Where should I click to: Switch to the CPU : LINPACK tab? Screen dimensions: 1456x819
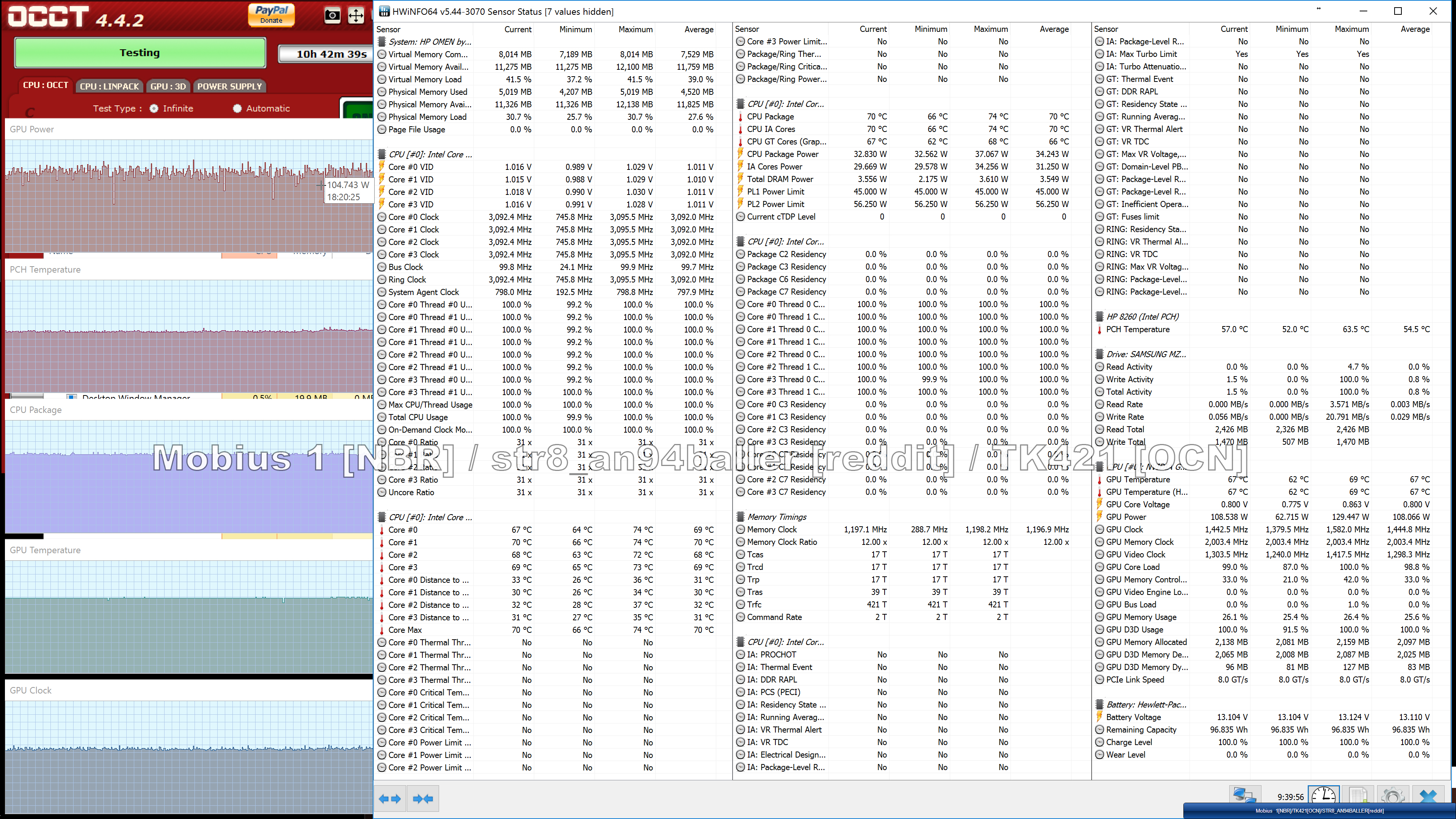(x=109, y=86)
